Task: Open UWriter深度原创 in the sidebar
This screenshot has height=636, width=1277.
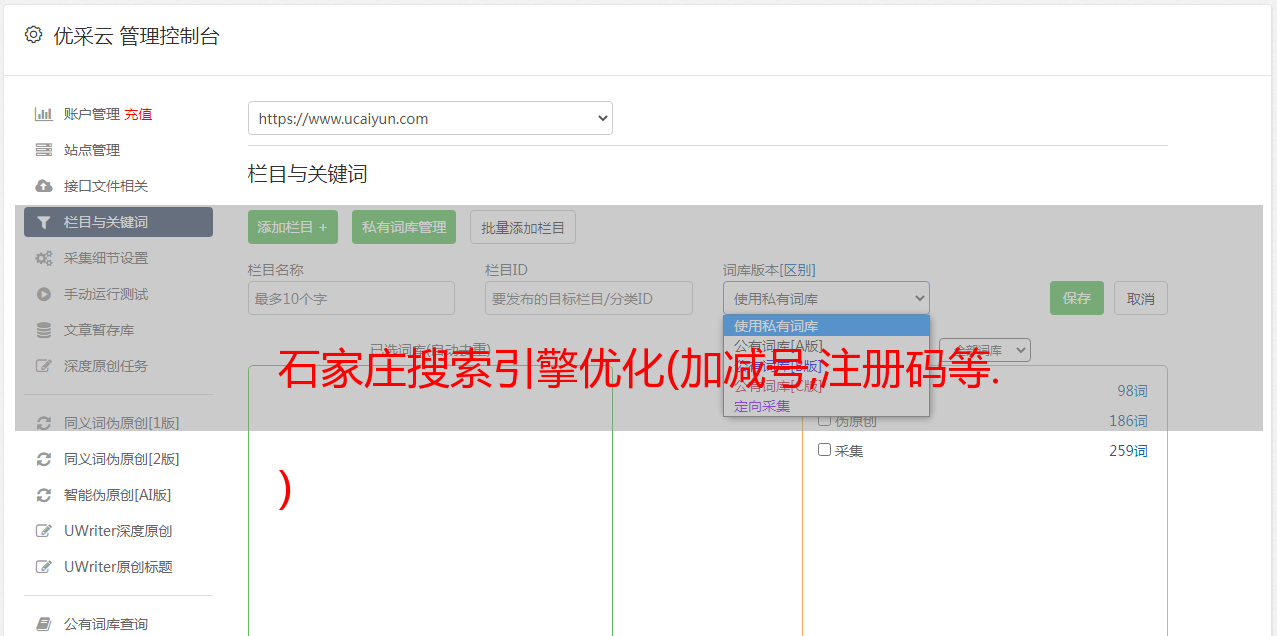Action: point(118,531)
